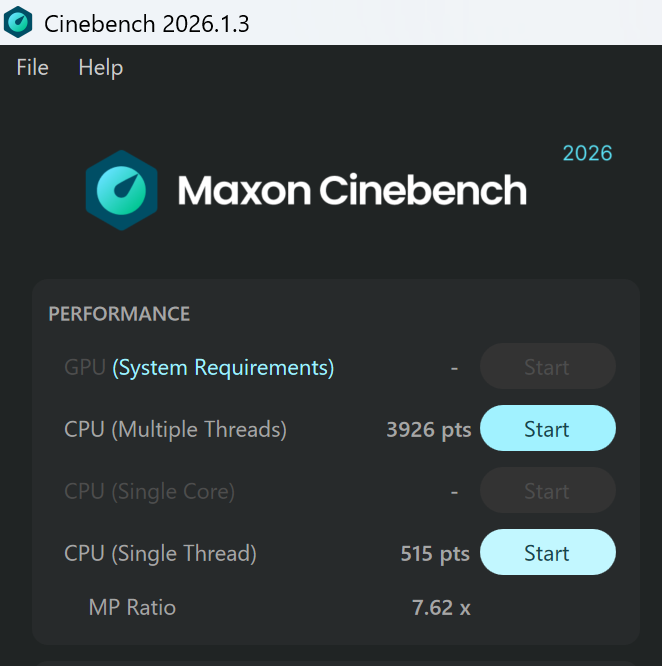Select the CPU (Multiple Threads) label

pos(175,429)
